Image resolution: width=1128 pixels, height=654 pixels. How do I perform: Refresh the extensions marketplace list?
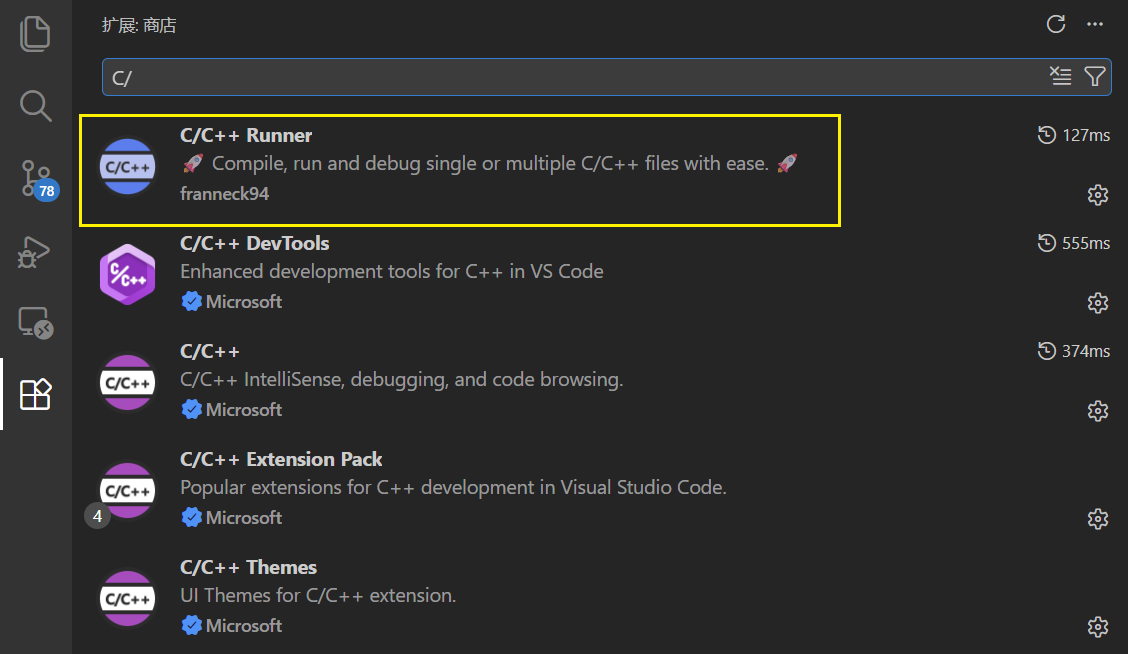pos(1055,24)
